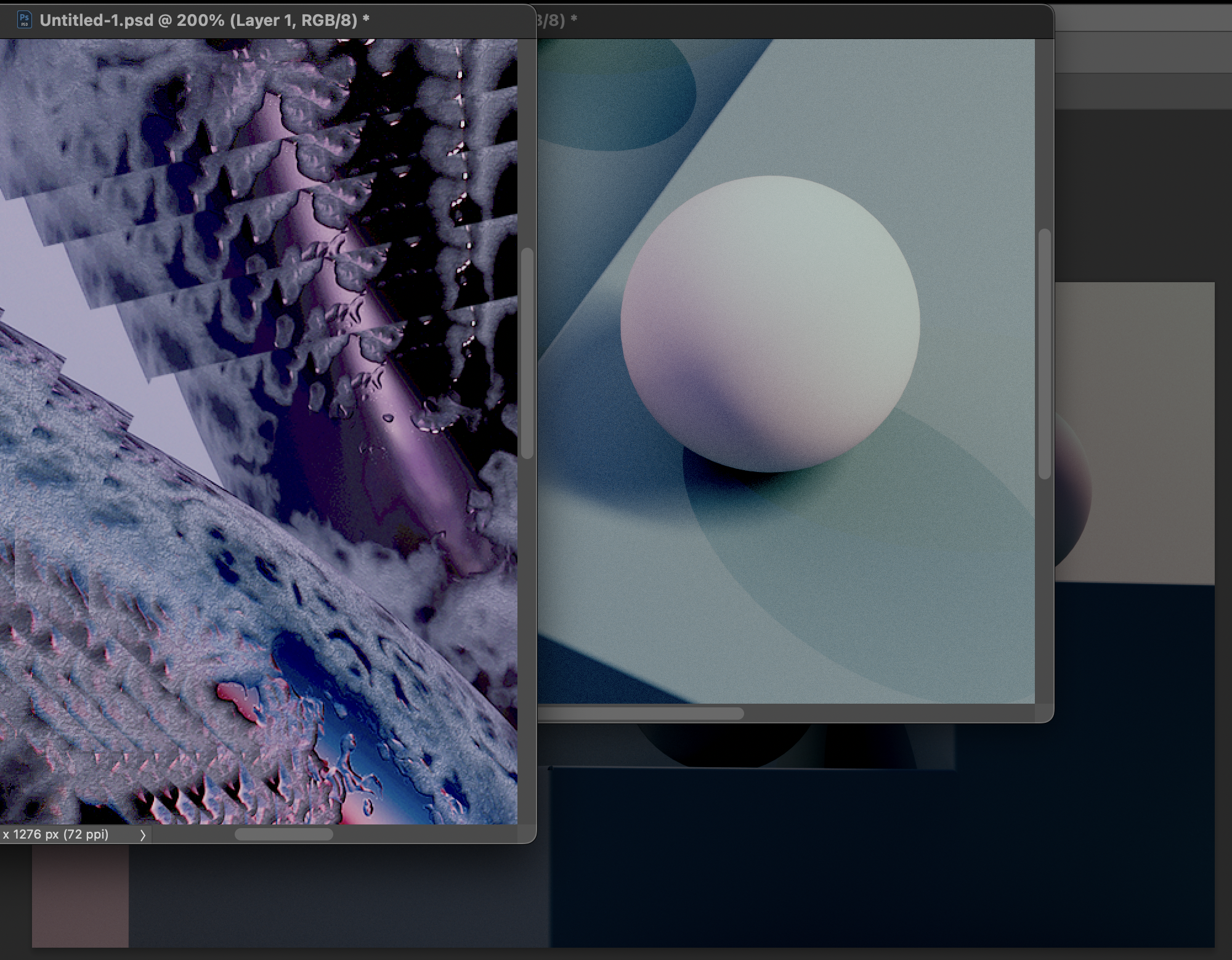Click the pinkish-brown color rectangle at bottom left
Screen dimensions: 1232x960
[80, 897]
